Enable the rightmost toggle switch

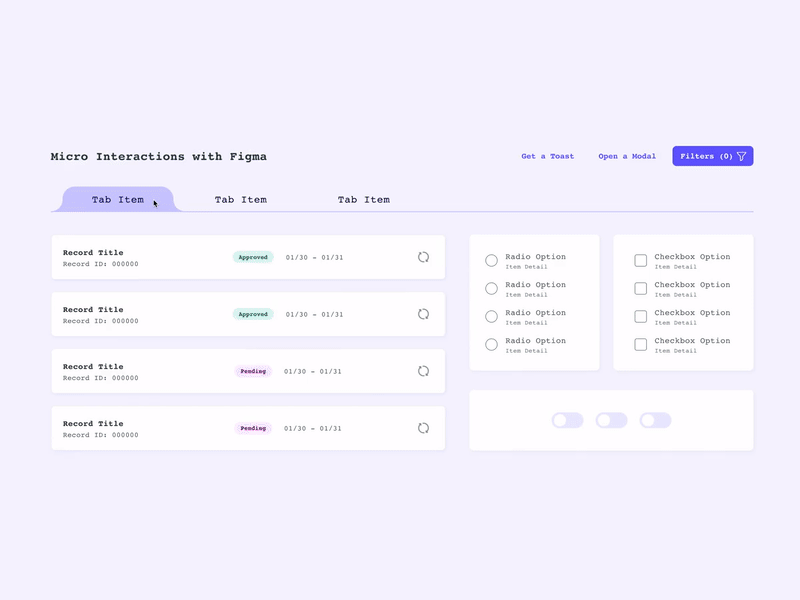pyautogui.click(x=655, y=419)
